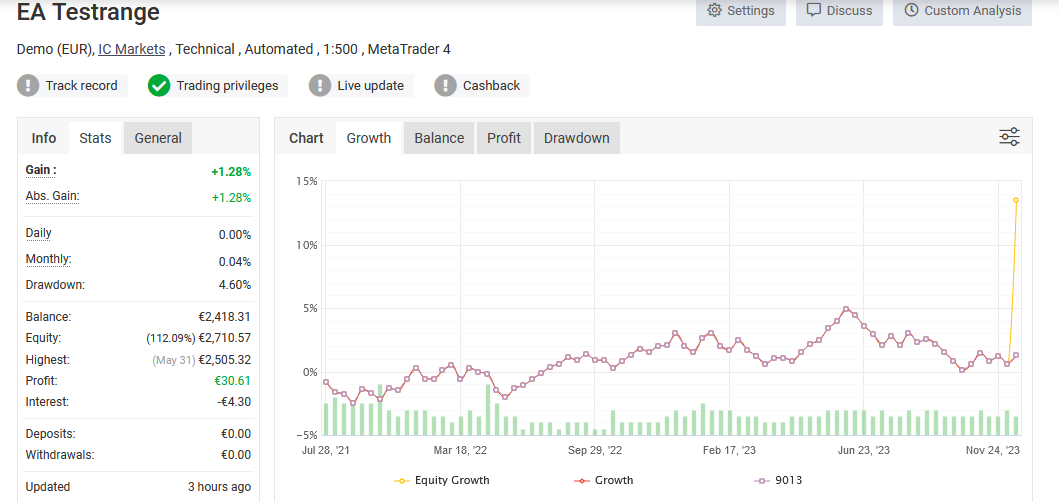
Task: Open chart filter sliders icon
Action: coord(1009,138)
